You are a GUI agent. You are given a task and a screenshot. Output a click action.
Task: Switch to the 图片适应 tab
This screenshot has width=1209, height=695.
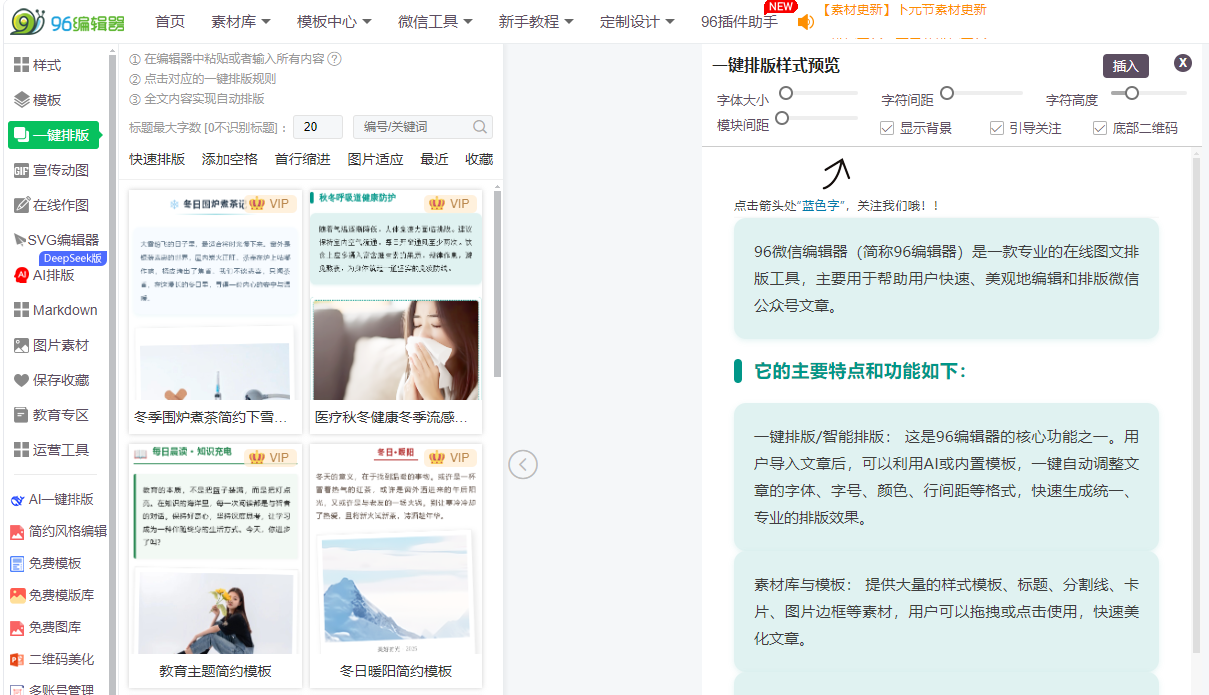point(375,159)
